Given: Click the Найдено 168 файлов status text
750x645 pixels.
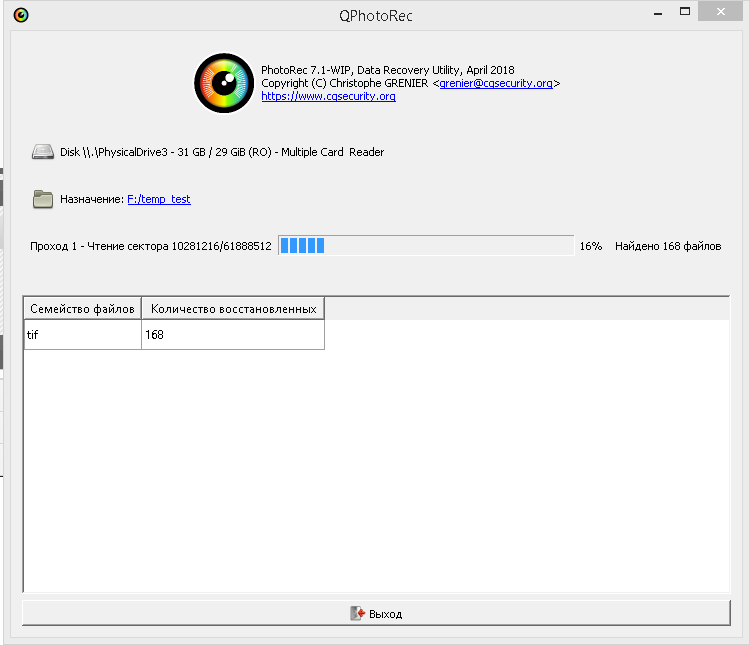Looking at the screenshot, I should point(668,246).
